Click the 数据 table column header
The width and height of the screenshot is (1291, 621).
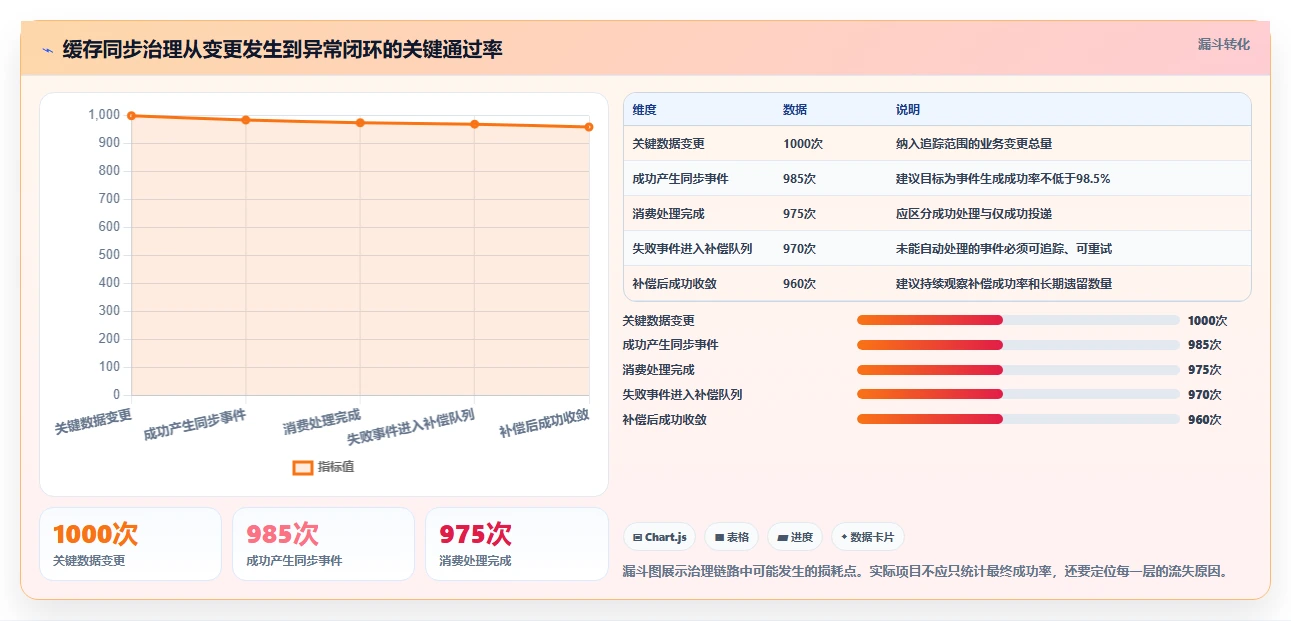[x=795, y=110]
